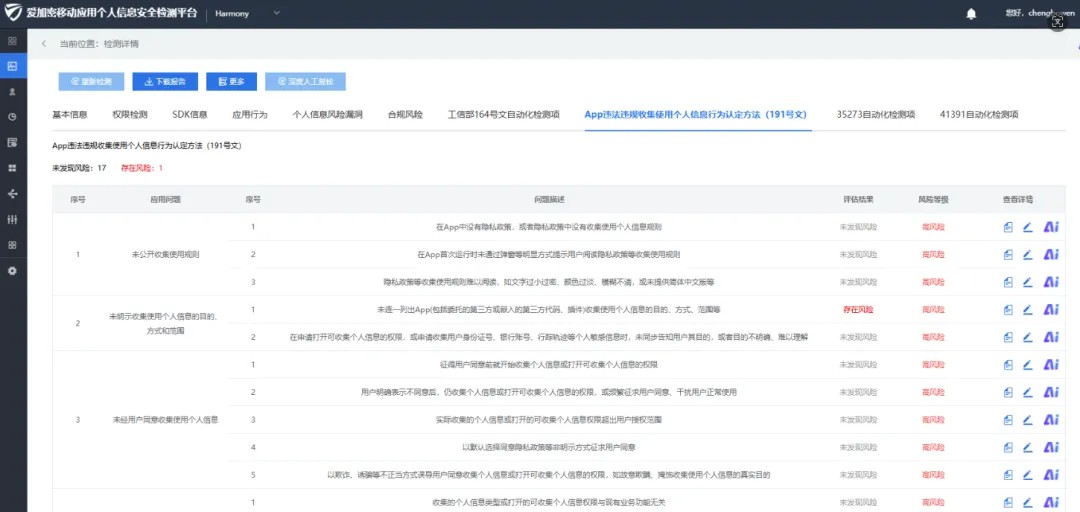Click the sliders icon in left sidebar
This screenshot has height=512, width=1080.
click(12, 219)
